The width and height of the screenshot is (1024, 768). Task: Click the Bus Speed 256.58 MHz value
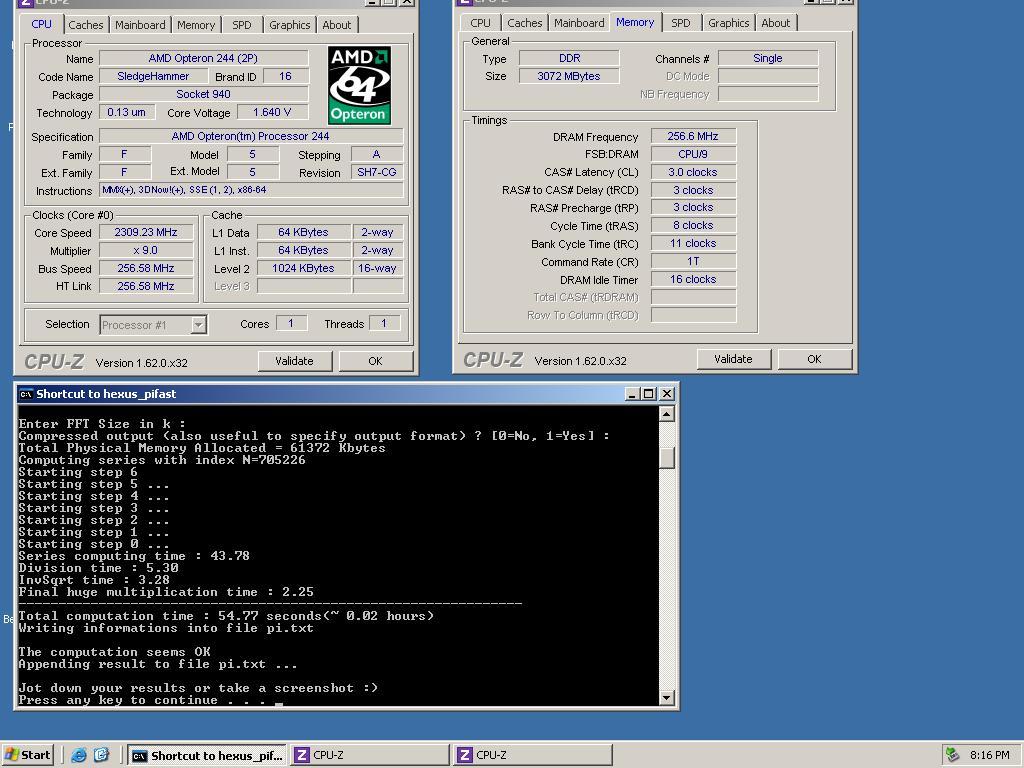pyautogui.click(x=146, y=268)
